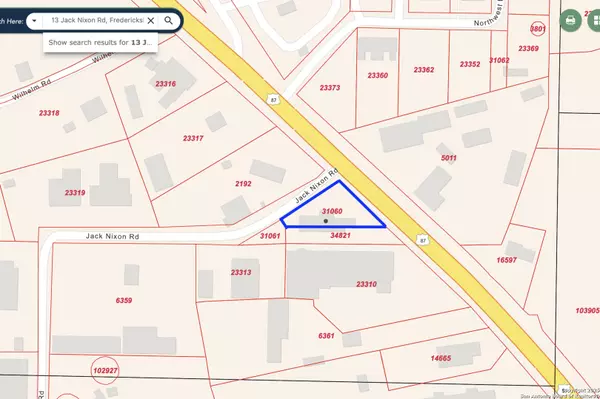Click inside the address search field
600x399 pixels.
click(x=97, y=20)
